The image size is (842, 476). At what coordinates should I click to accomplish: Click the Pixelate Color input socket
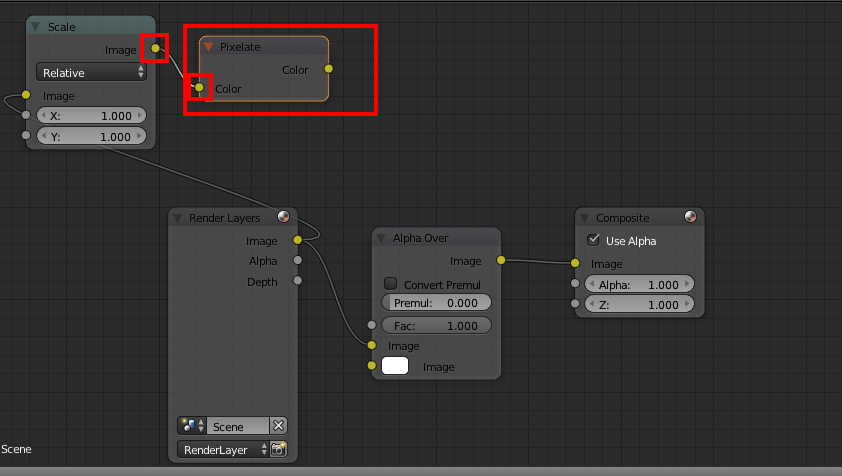[x=199, y=87]
